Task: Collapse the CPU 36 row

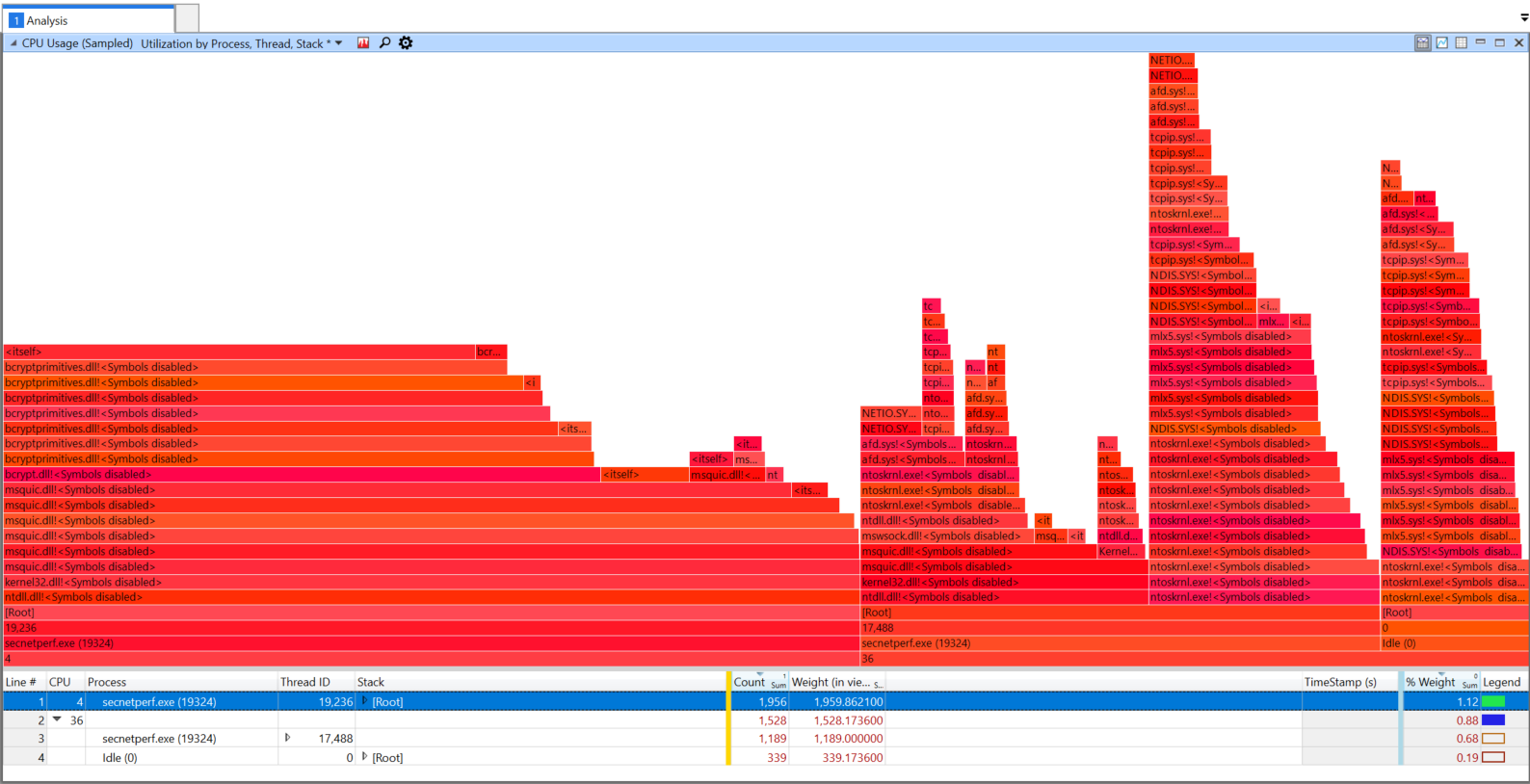Action: (x=57, y=719)
